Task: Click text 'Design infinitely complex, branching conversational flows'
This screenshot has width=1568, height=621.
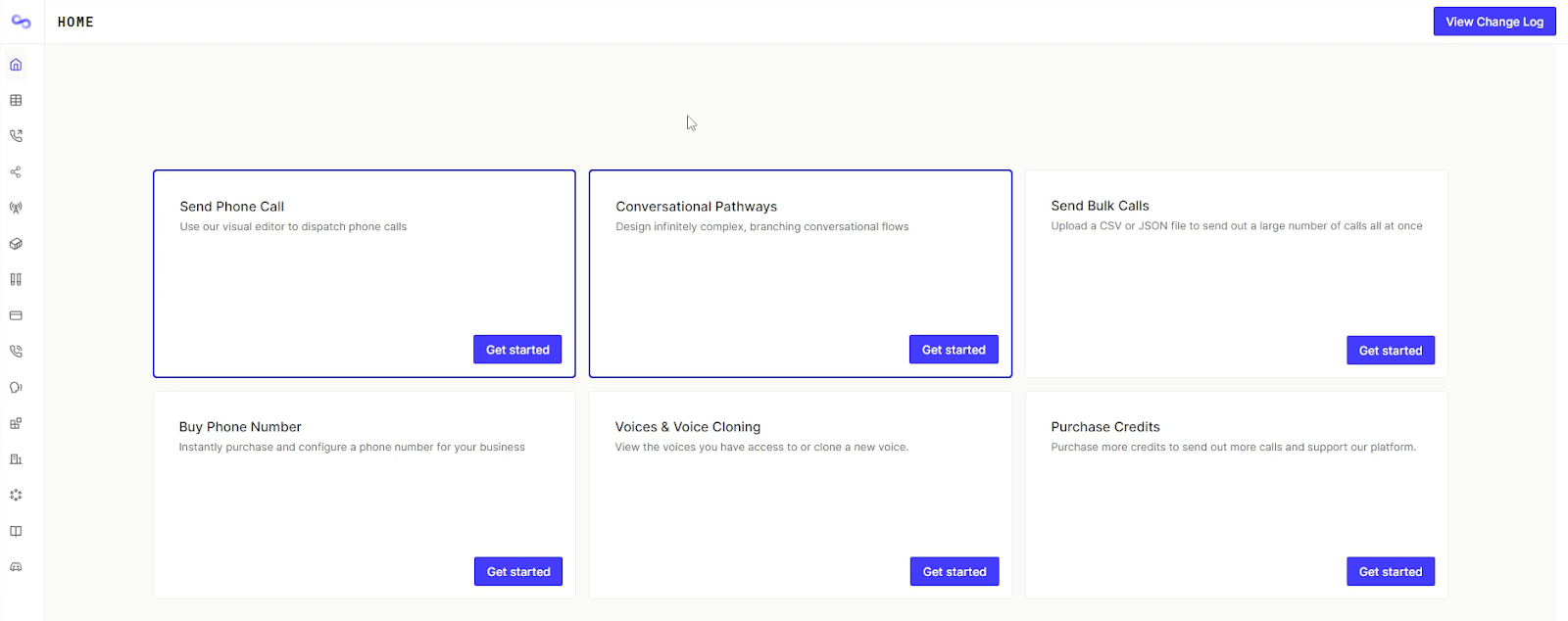Action: coord(762,227)
